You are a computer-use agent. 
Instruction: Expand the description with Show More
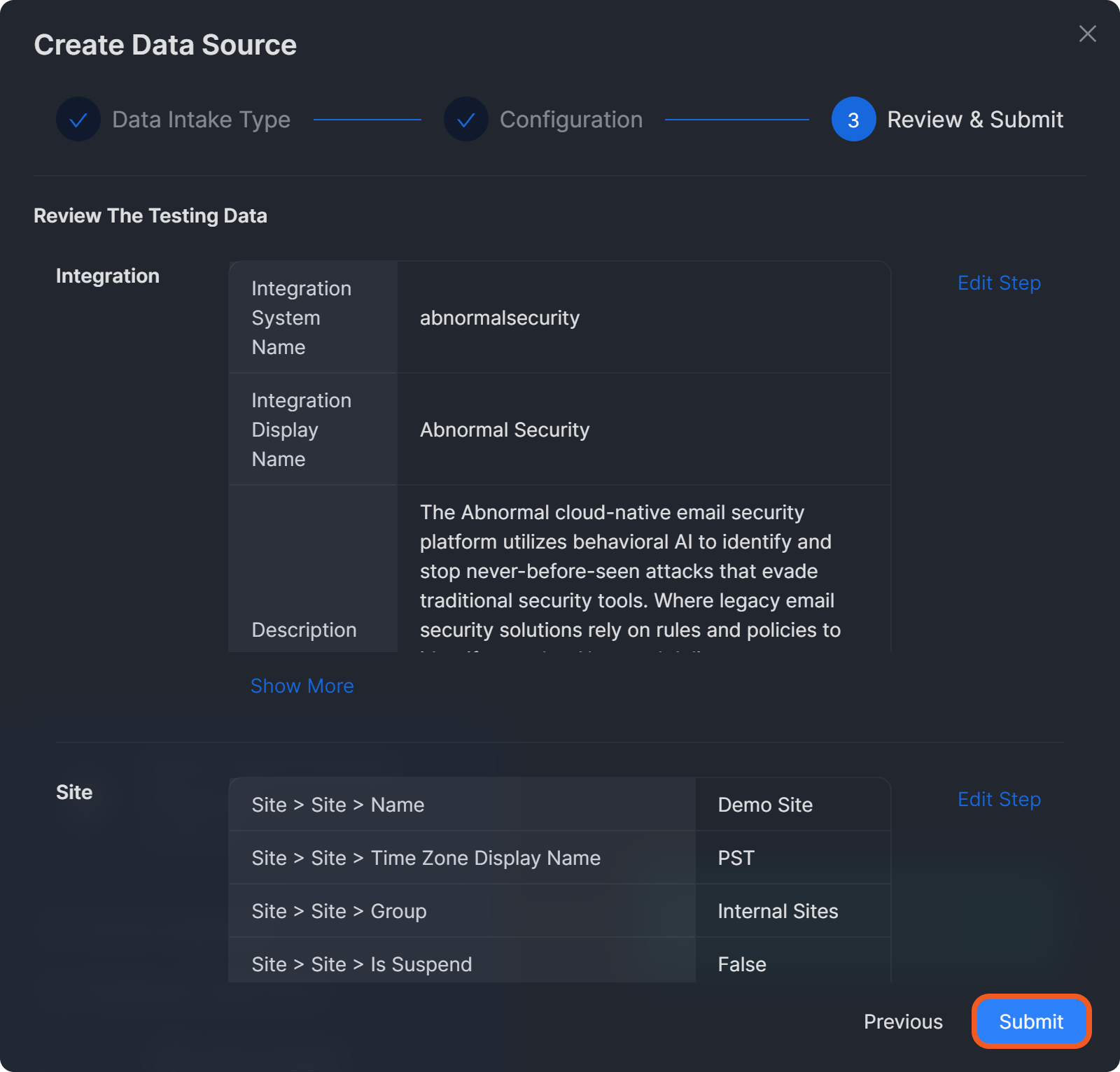point(302,686)
